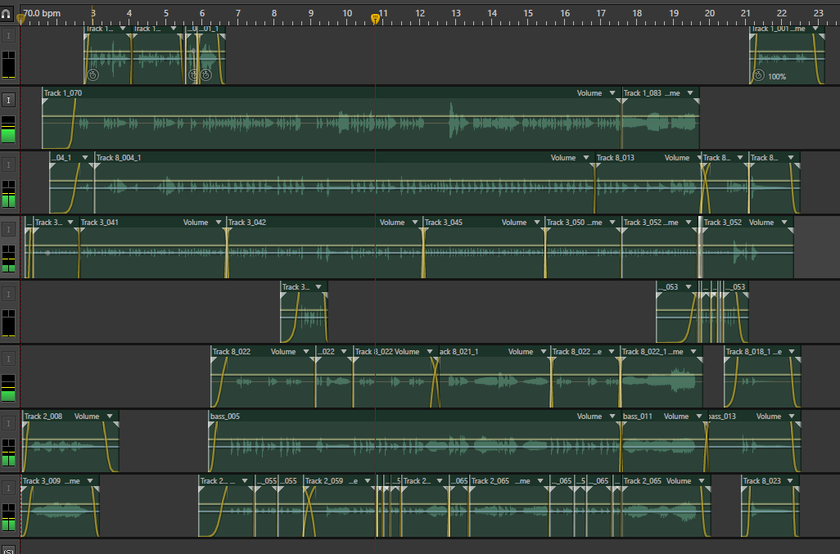Image resolution: width=840 pixels, height=554 pixels.
Task: Select the Track 8_004_1 clip name
Action: pos(118,158)
